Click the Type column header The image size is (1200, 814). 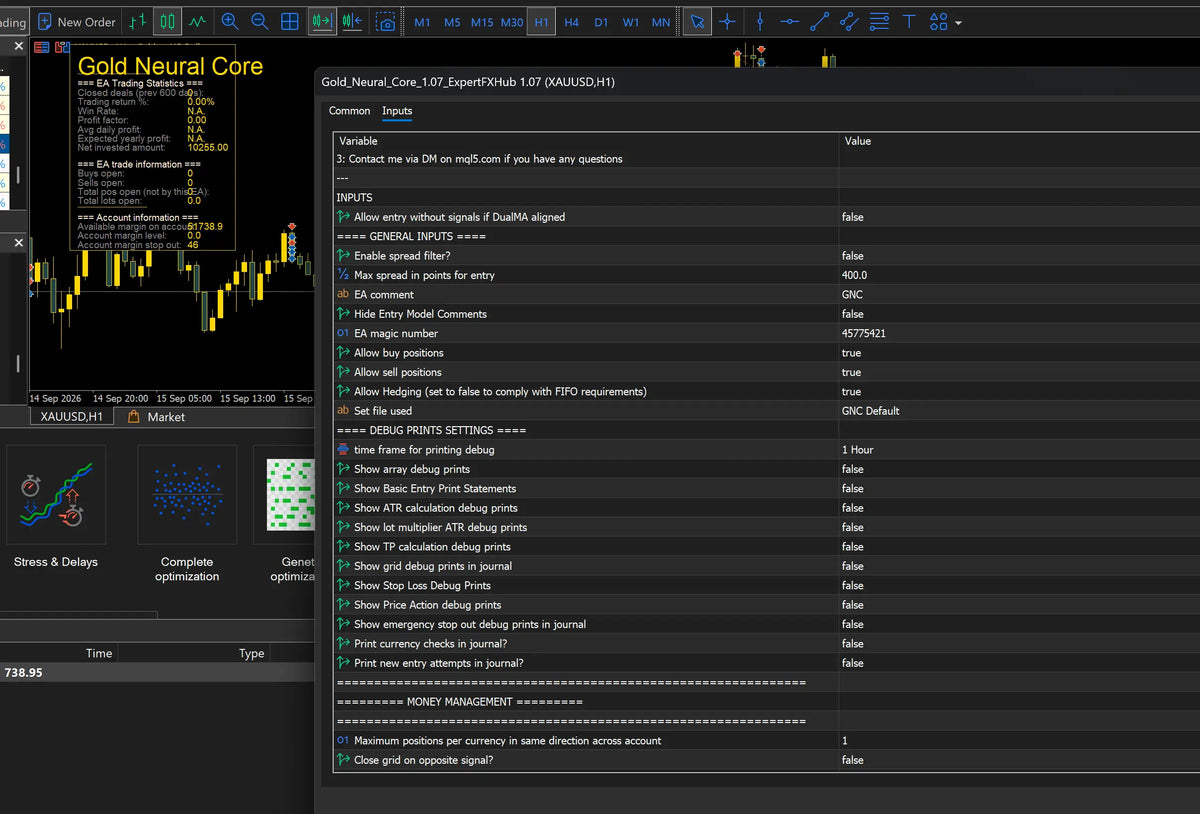251,653
